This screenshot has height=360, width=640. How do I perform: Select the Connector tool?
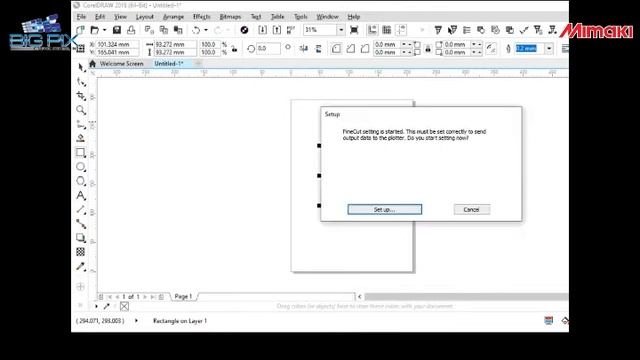pos(81,224)
